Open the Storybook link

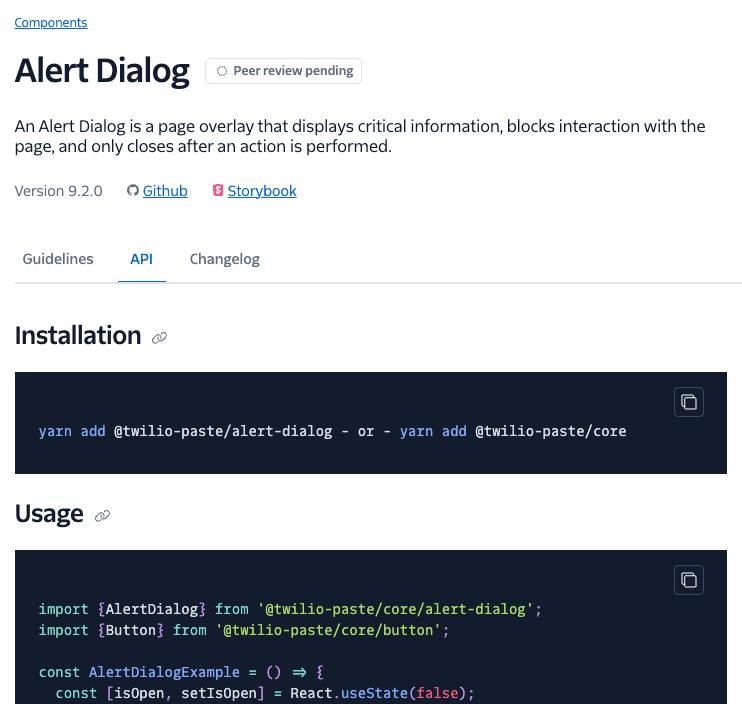(x=262, y=191)
